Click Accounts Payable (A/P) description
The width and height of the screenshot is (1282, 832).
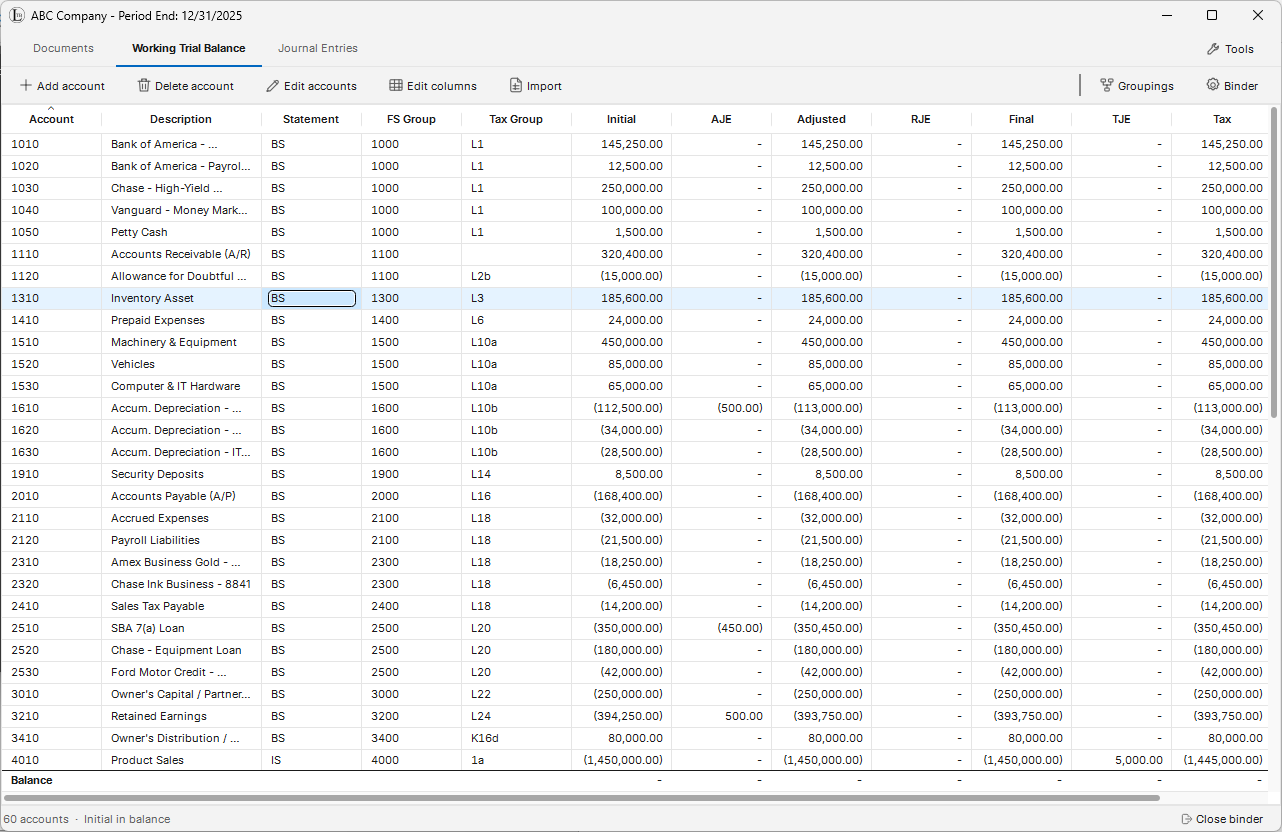181,496
